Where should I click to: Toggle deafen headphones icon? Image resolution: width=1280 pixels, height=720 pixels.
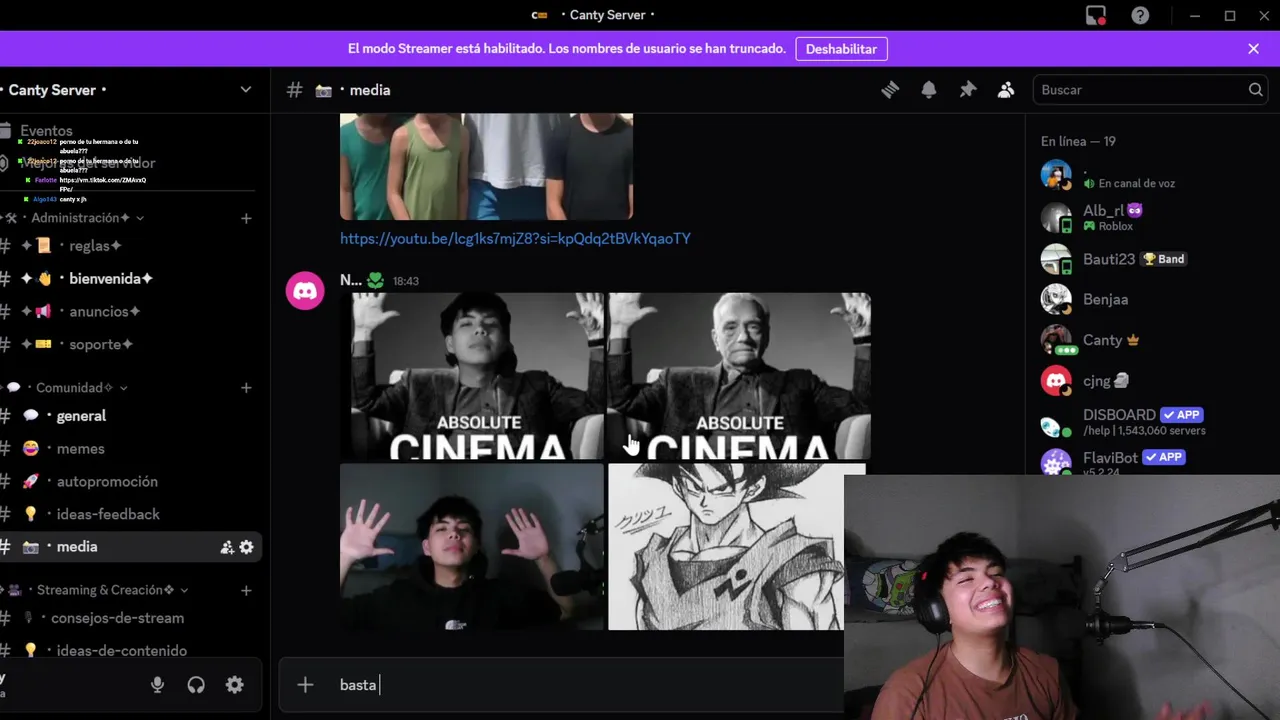coord(196,685)
